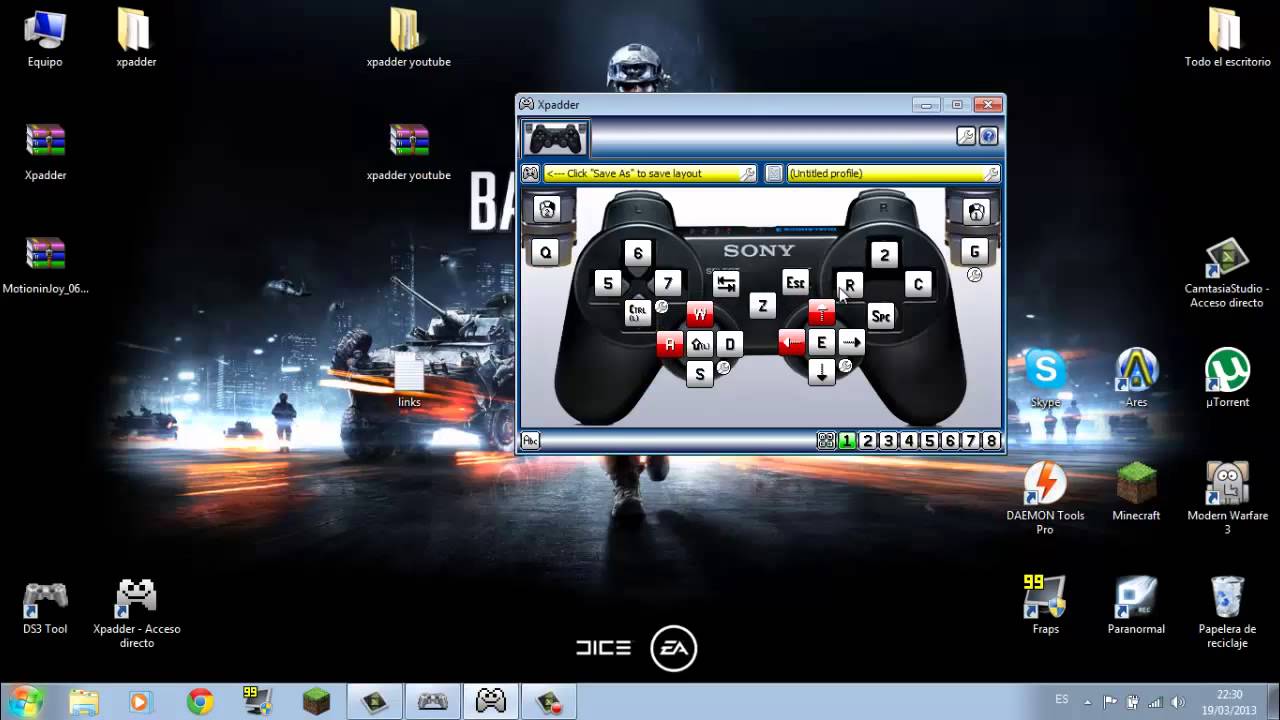Click the Tab key assignment on Select button
This screenshot has width=1280, height=720.
point(726,284)
